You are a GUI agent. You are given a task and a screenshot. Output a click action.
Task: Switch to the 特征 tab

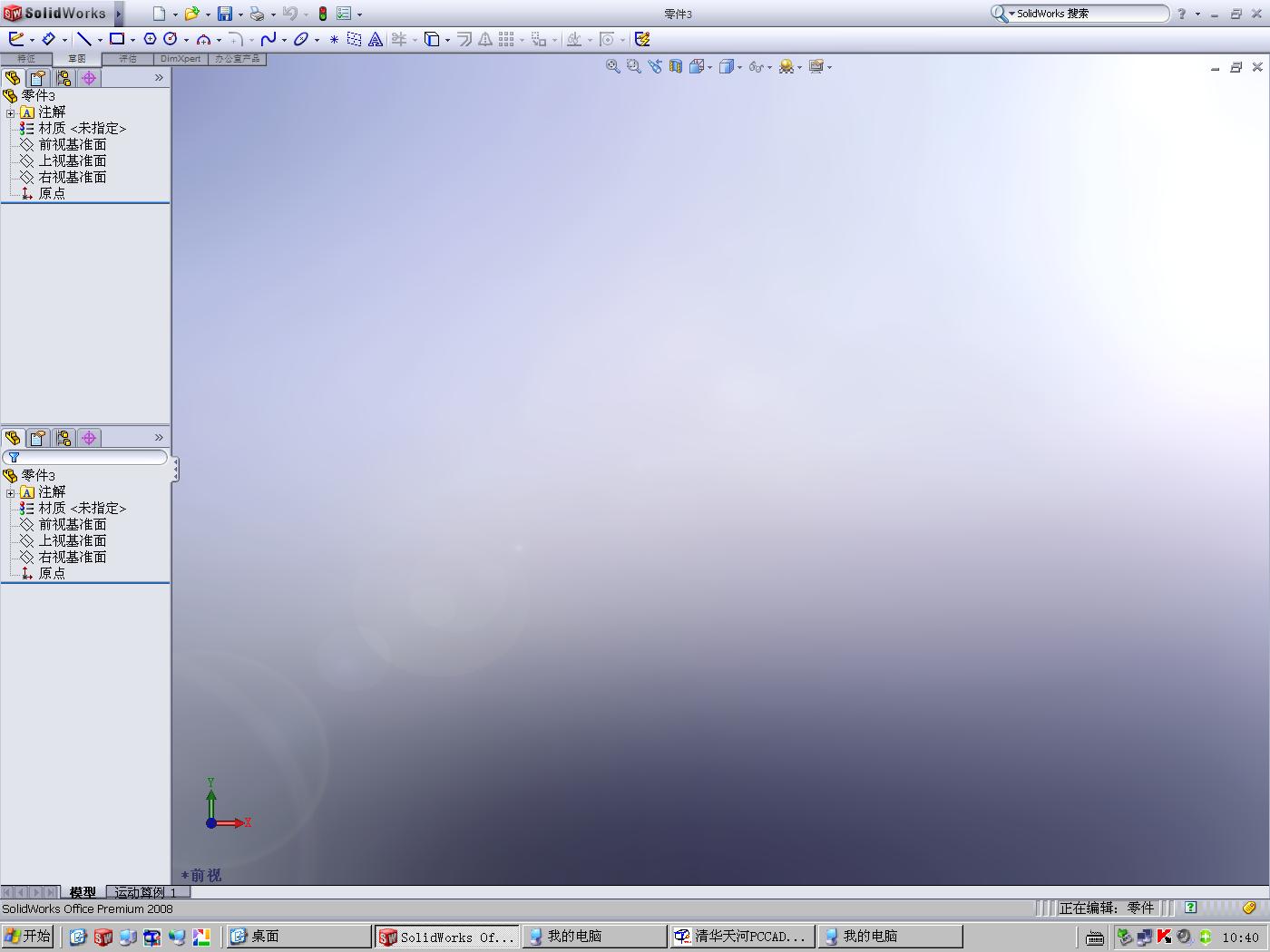pyautogui.click(x=26, y=59)
